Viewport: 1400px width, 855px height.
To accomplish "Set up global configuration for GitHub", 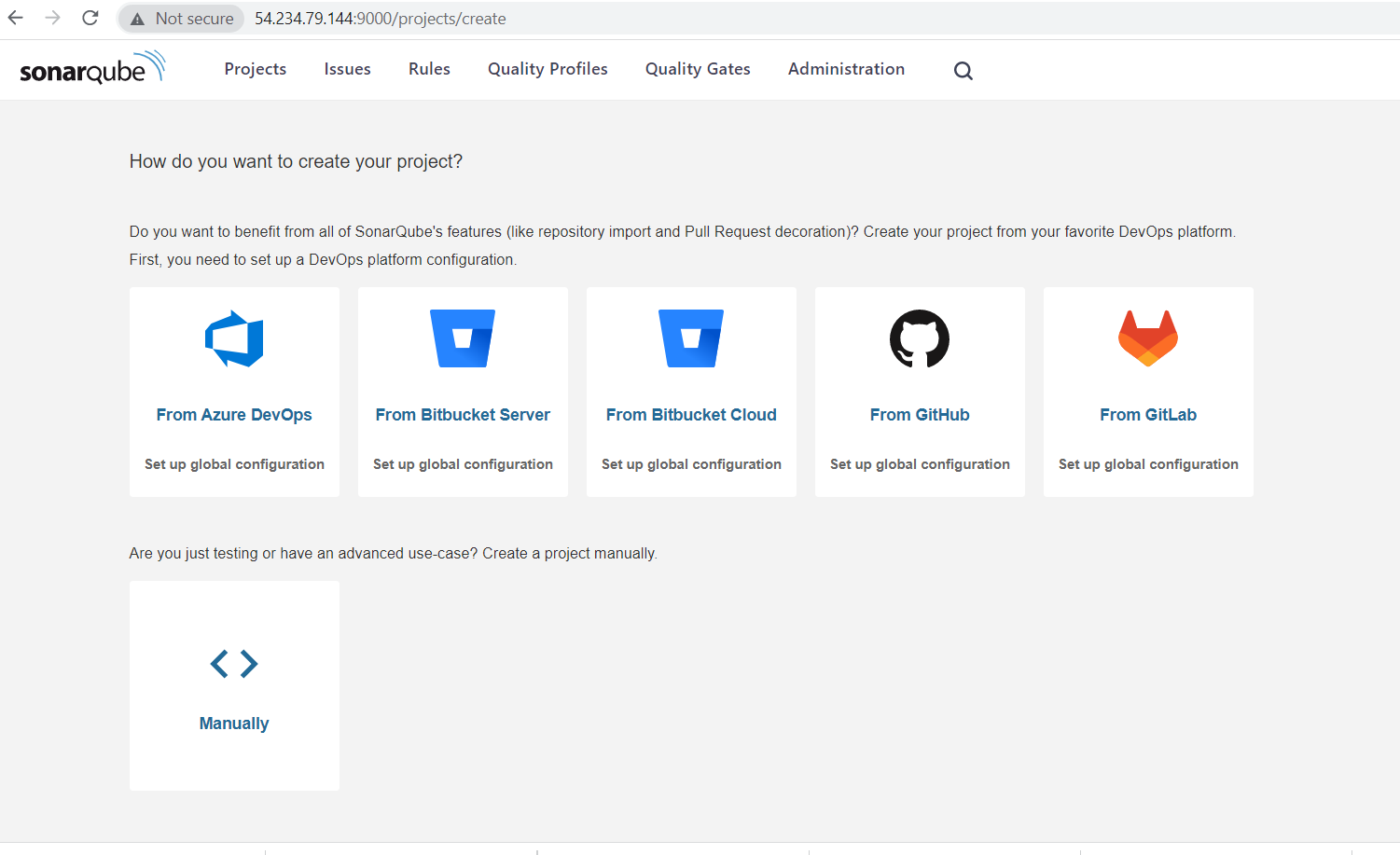I will click(x=920, y=464).
